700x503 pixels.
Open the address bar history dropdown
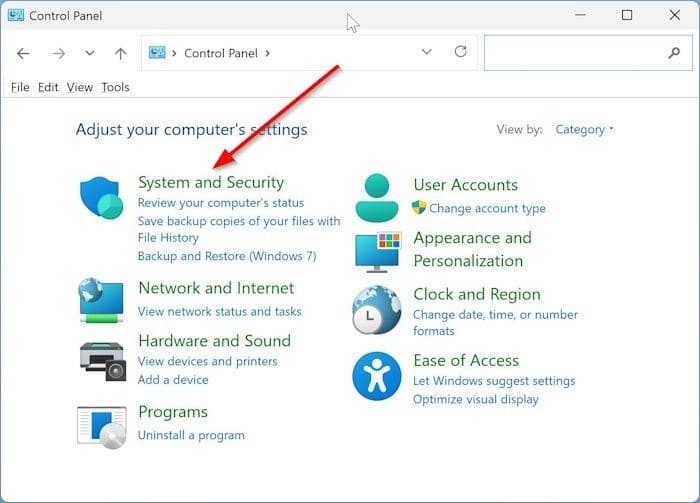point(427,52)
